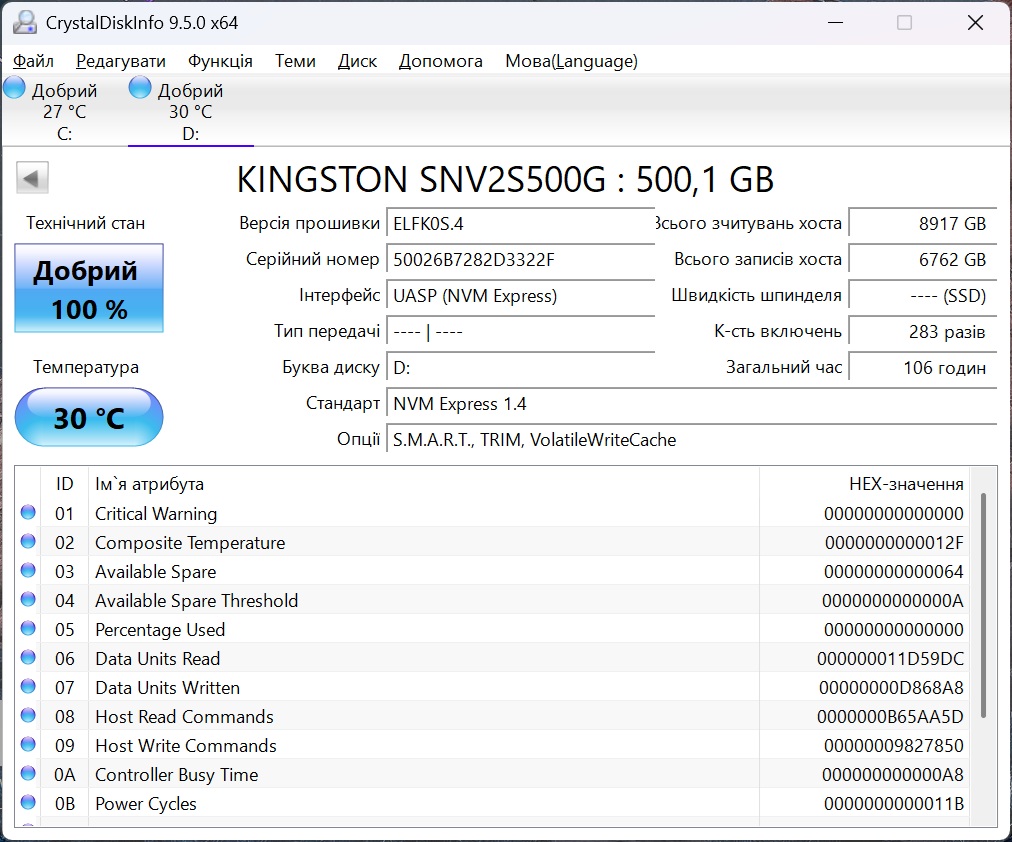Click status dot for Available Spare Threshold

[x=28, y=599]
